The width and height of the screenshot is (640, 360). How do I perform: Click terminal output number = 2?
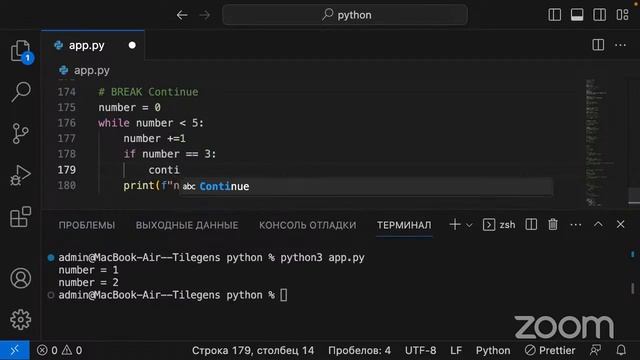pyautogui.click(x=88, y=282)
